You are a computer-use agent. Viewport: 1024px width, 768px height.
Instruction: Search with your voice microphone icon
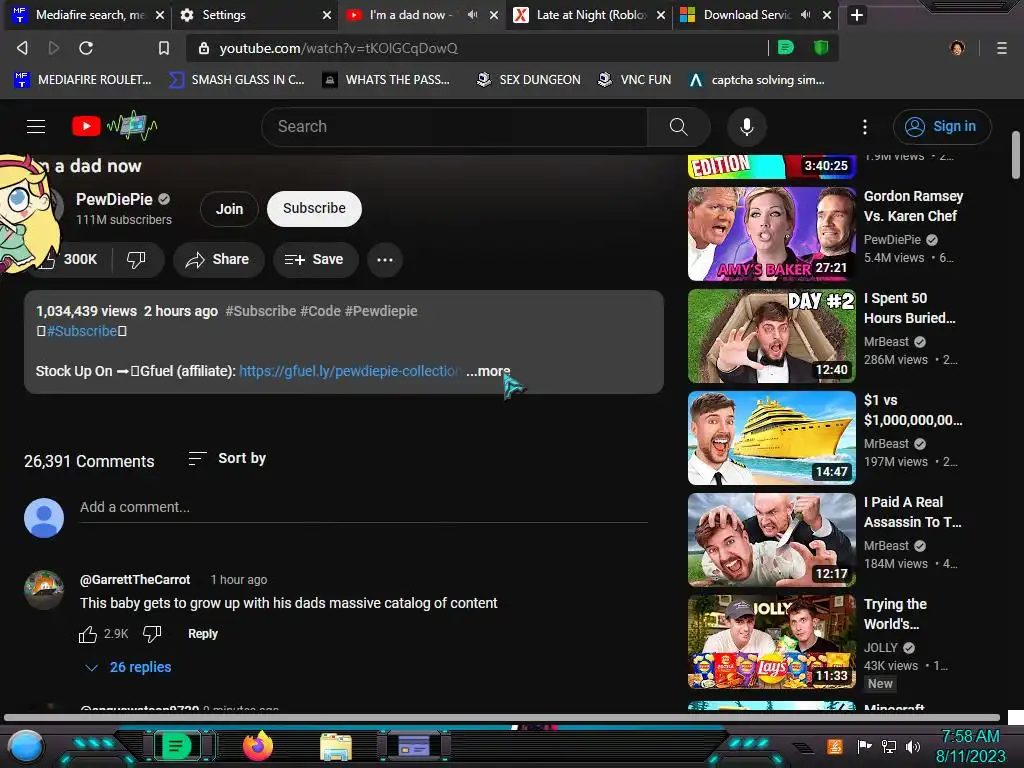[746, 127]
